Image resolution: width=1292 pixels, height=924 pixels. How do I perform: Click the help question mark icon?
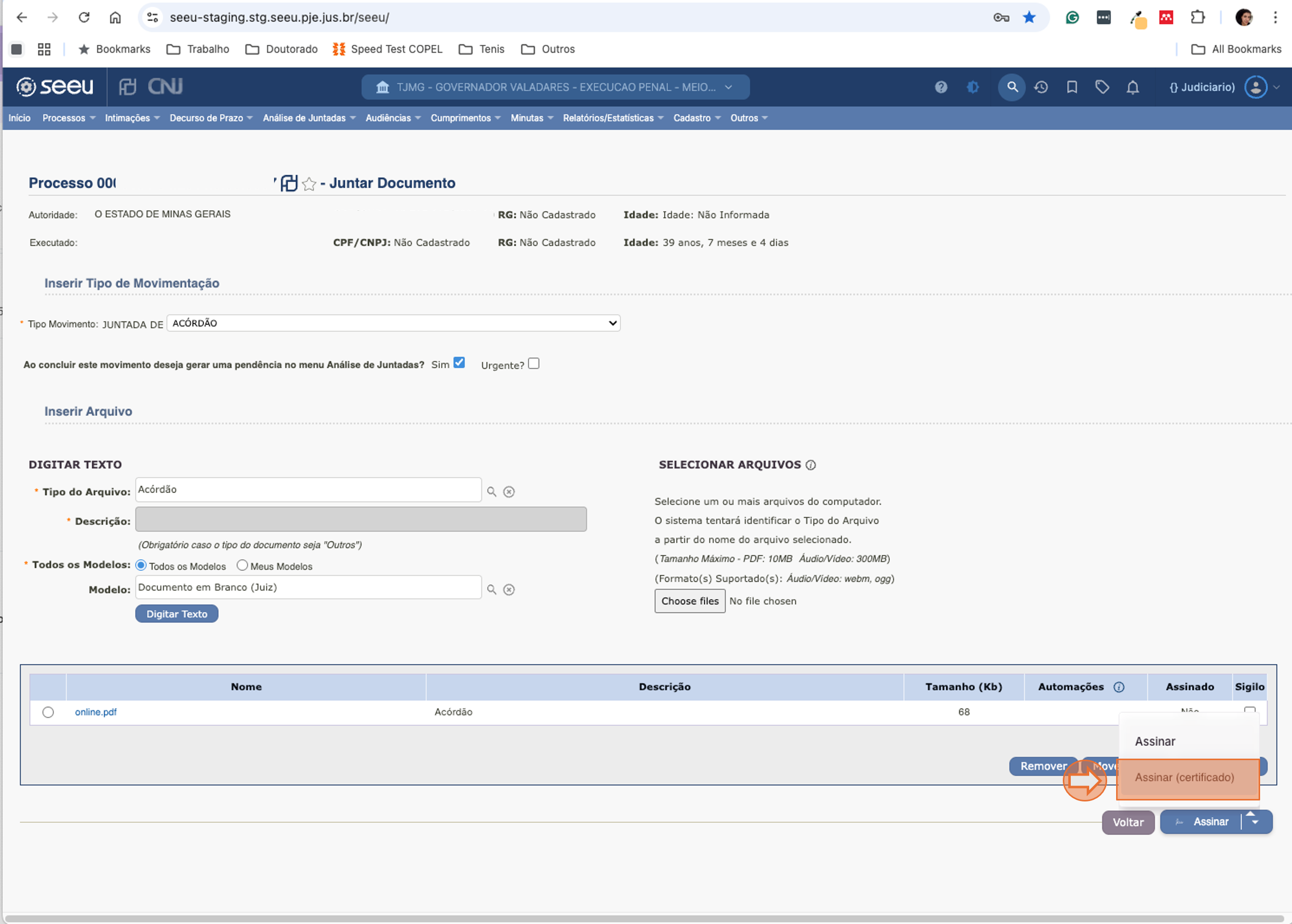point(941,87)
